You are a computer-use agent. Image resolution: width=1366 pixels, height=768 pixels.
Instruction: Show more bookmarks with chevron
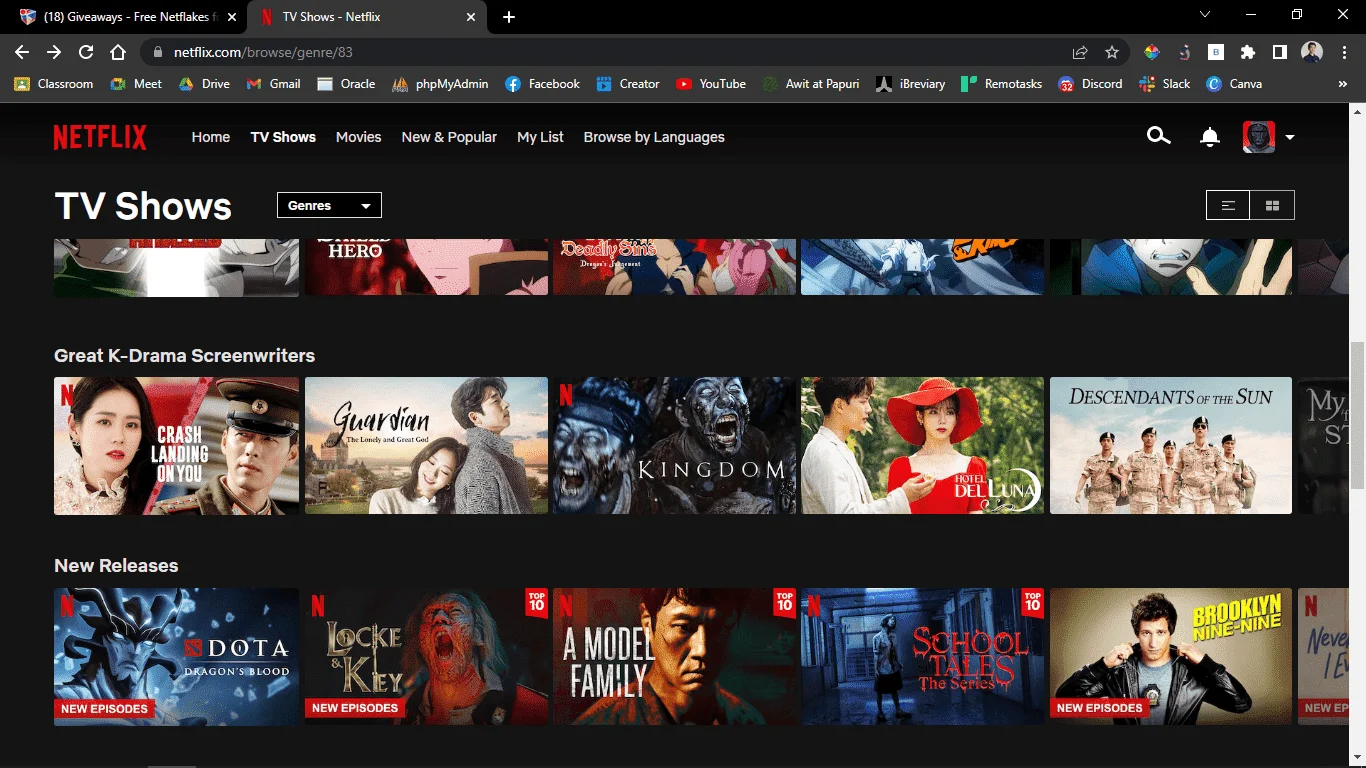point(1342,84)
